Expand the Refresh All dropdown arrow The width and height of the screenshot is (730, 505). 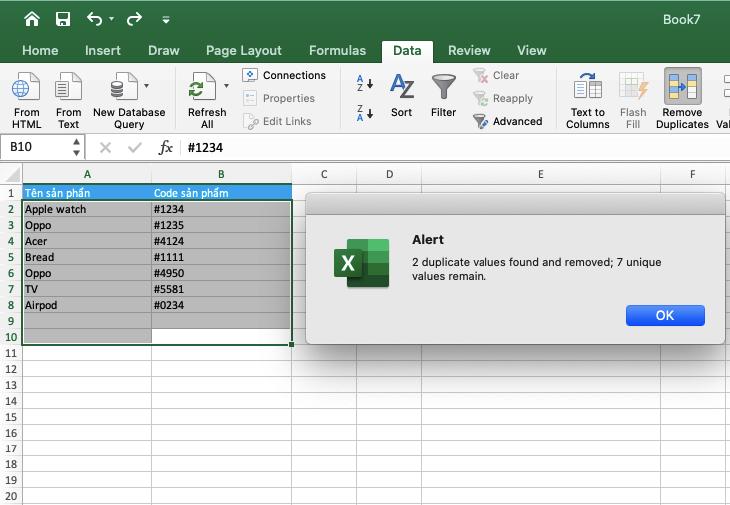226,86
